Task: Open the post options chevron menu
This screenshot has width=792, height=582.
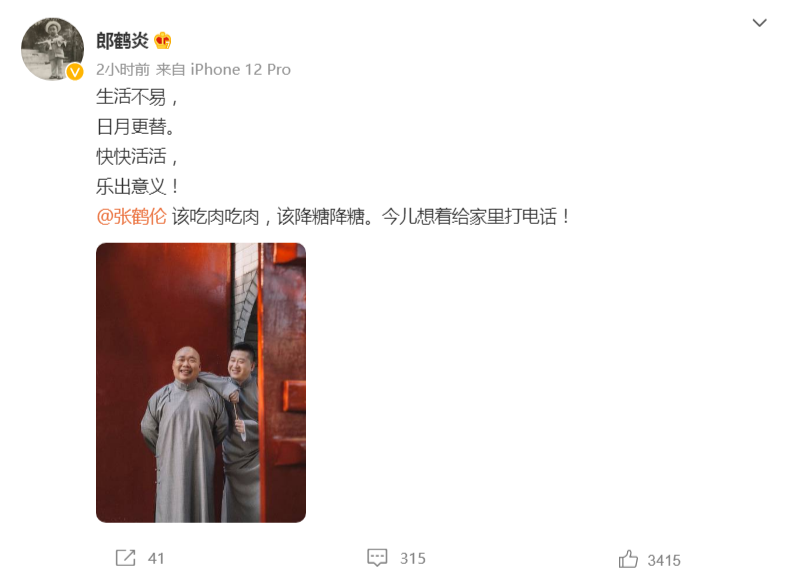Action: [x=759, y=23]
